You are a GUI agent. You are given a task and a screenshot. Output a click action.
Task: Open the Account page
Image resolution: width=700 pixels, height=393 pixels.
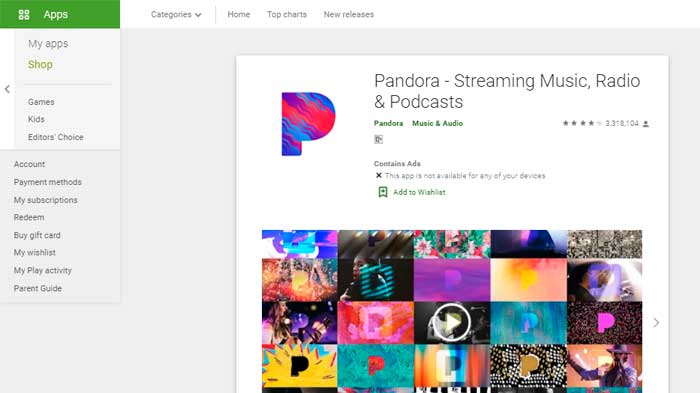pos(29,164)
